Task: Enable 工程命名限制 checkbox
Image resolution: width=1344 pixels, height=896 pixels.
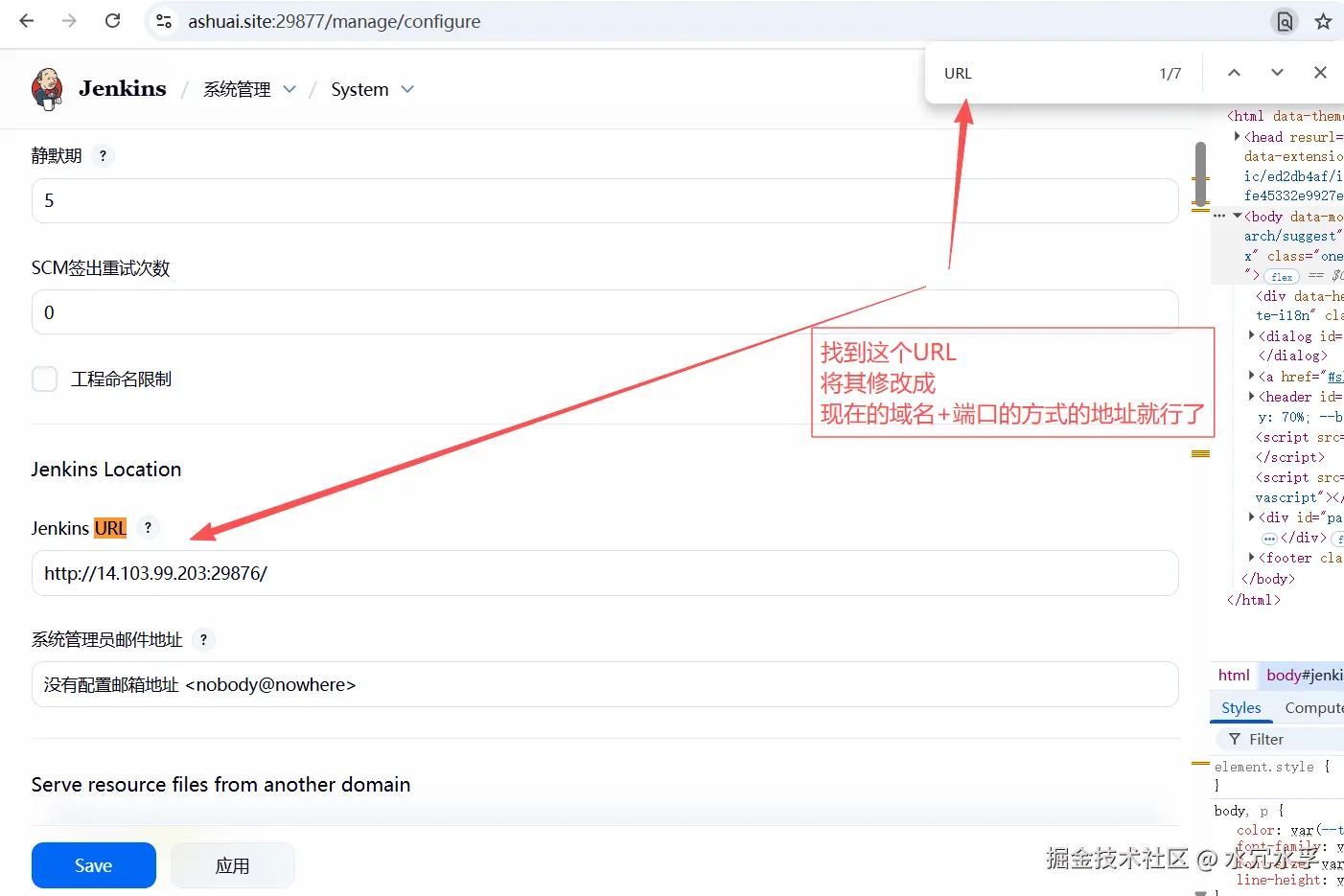Action: pyautogui.click(x=44, y=379)
